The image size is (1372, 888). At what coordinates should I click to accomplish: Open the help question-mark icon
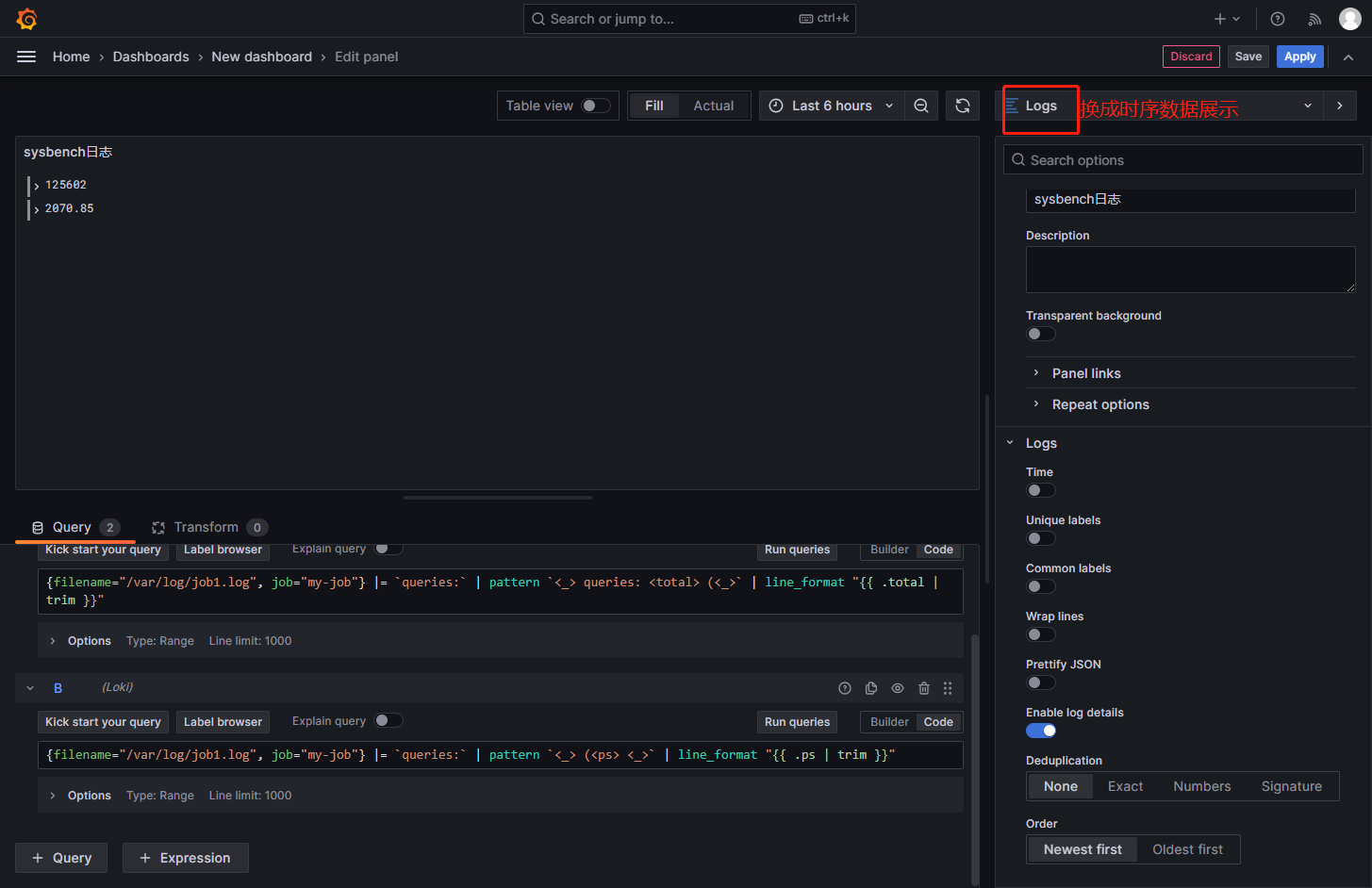click(1278, 19)
